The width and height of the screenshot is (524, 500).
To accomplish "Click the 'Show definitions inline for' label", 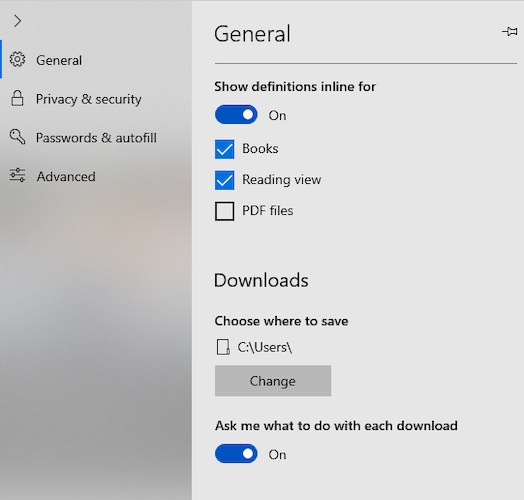I will pyautogui.click(x=295, y=87).
